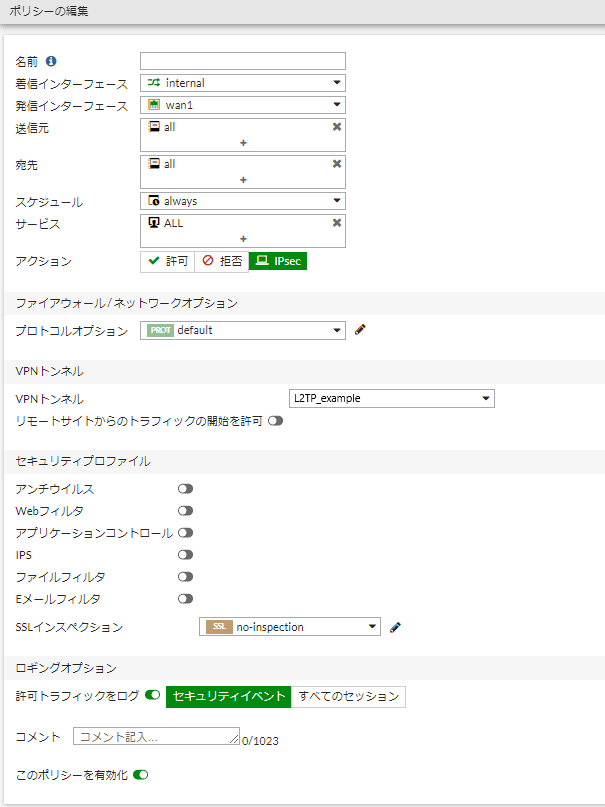Add a service with the サービス plus icon

pyautogui.click(x=243, y=239)
